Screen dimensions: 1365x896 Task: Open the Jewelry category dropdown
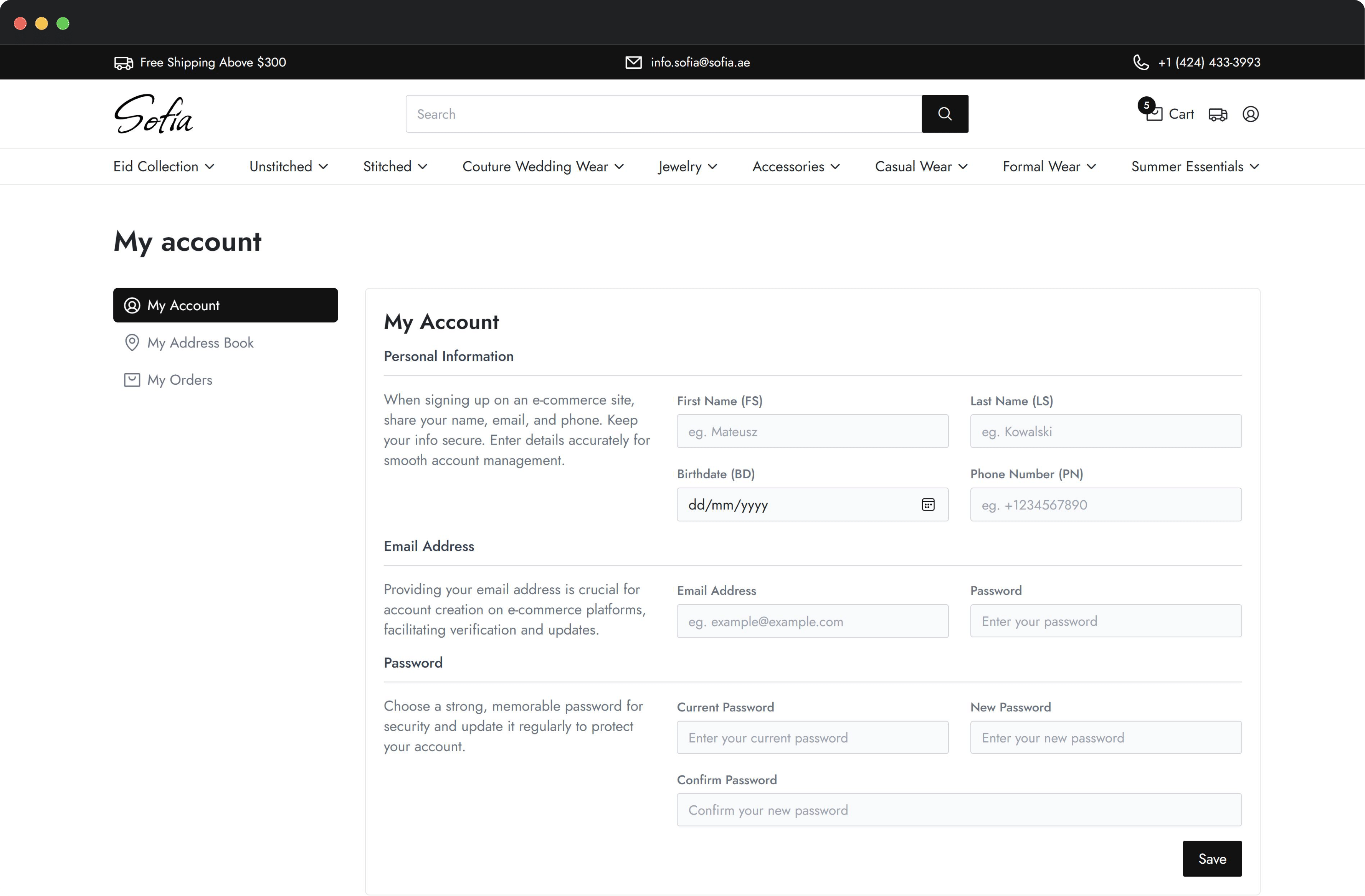coord(687,166)
